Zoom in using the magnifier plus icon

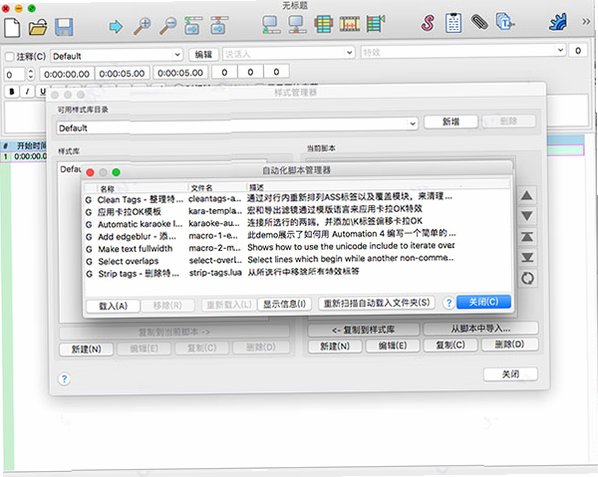tap(142, 26)
